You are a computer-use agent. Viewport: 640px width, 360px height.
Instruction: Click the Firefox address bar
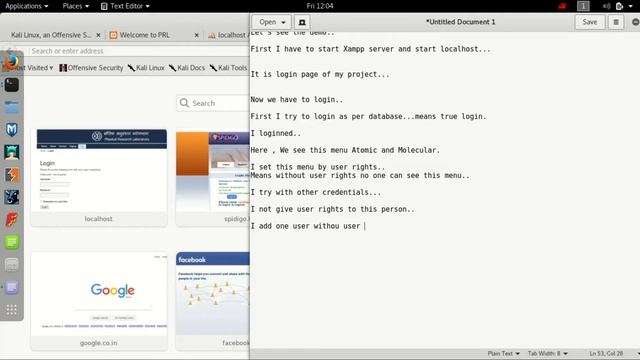click(139, 51)
